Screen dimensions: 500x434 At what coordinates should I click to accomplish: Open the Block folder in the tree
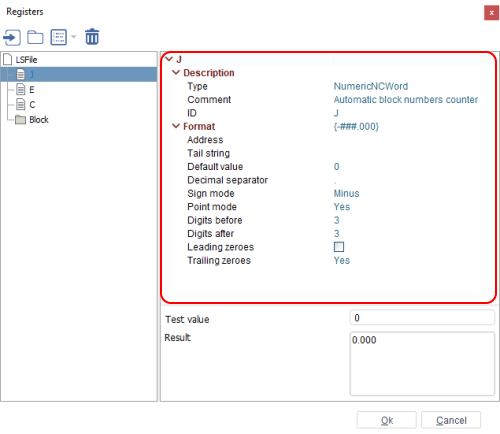(x=39, y=120)
